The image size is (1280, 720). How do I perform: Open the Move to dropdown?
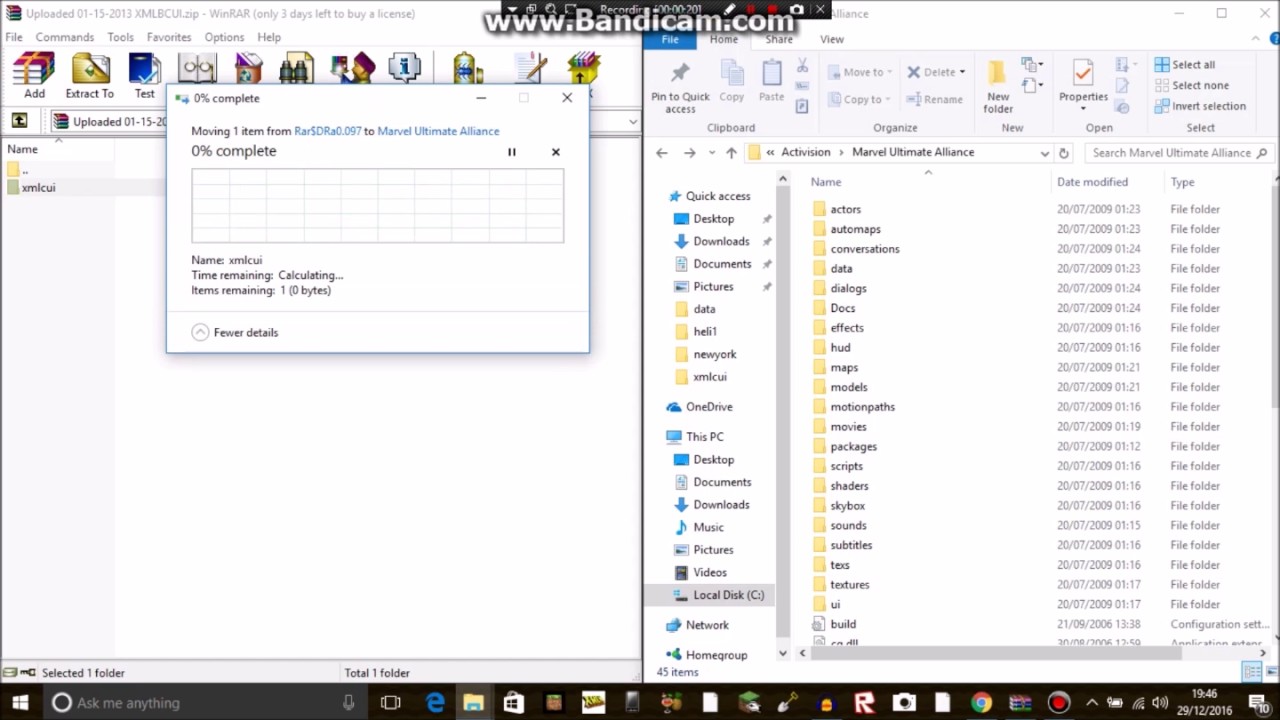(x=860, y=72)
